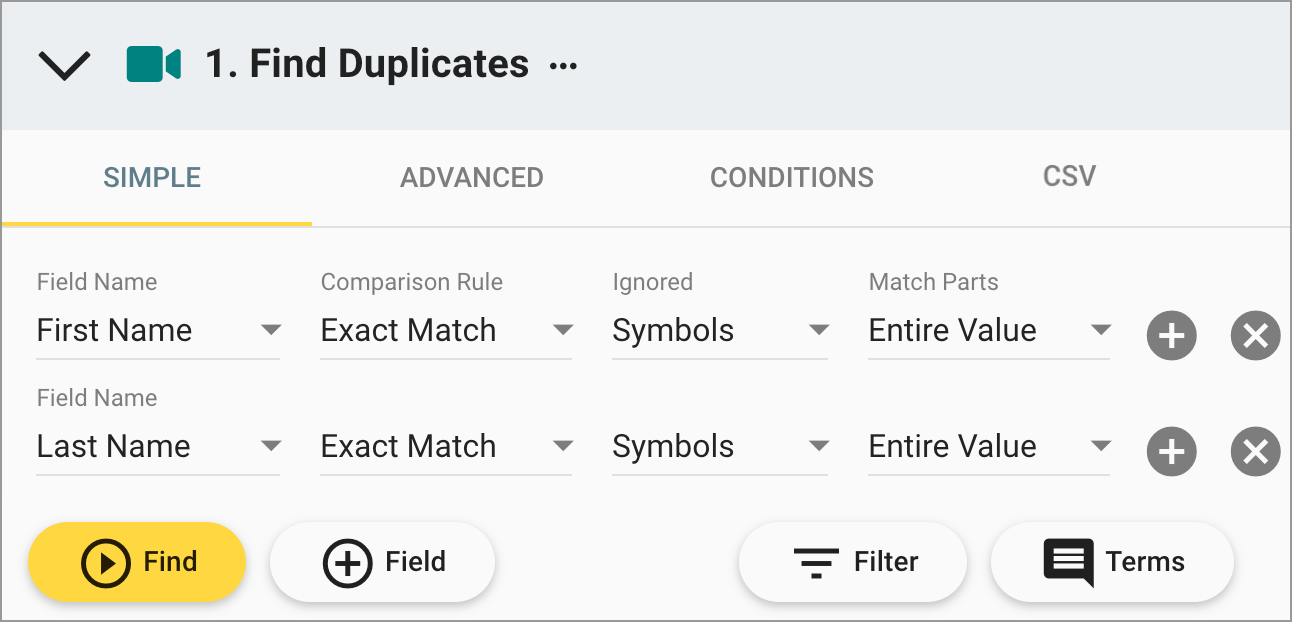Viewport: 1292px width, 622px height.
Task: Open the First Name field dropdown
Action: click(x=158, y=331)
